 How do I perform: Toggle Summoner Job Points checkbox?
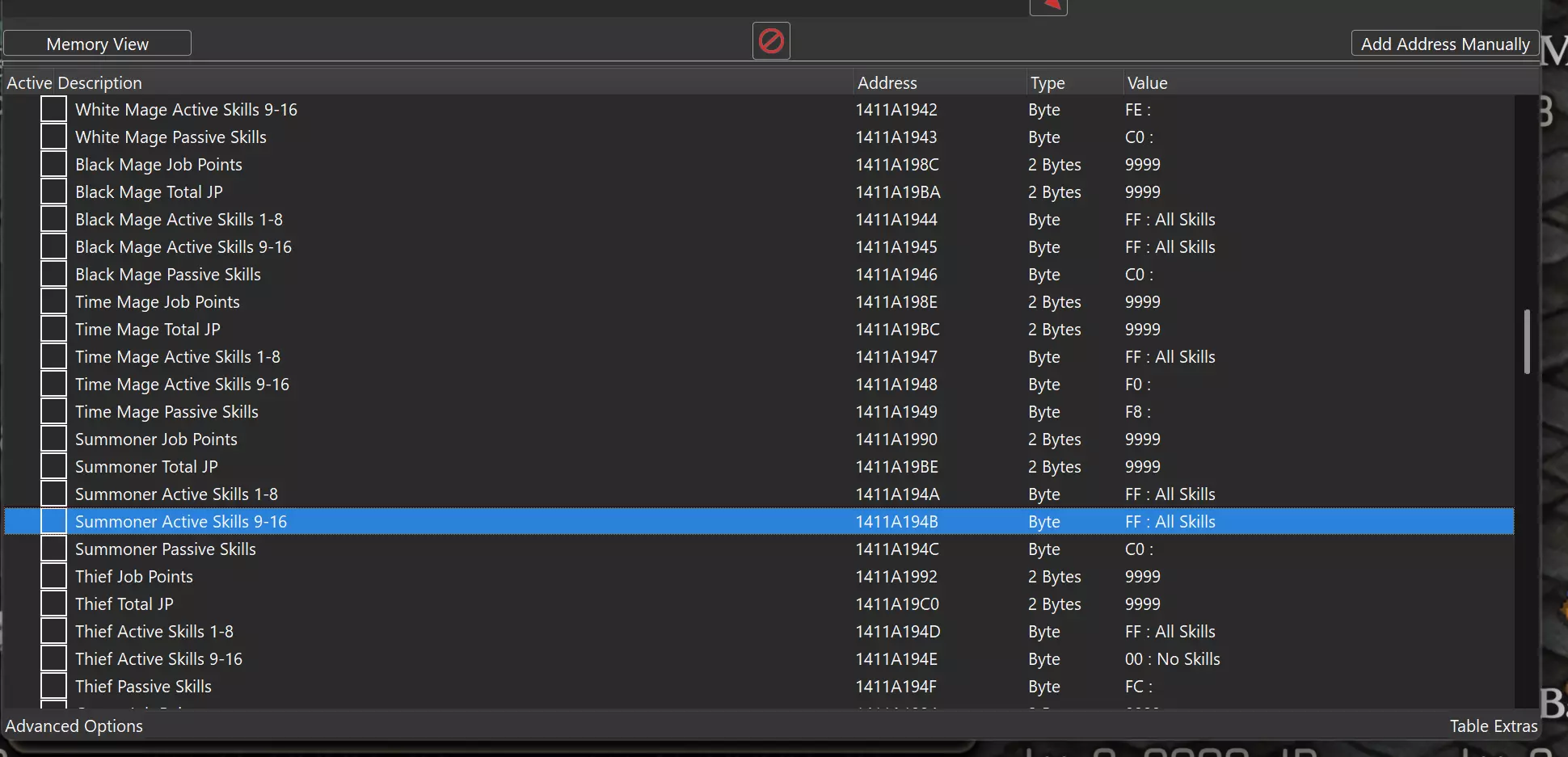[54, 439]
